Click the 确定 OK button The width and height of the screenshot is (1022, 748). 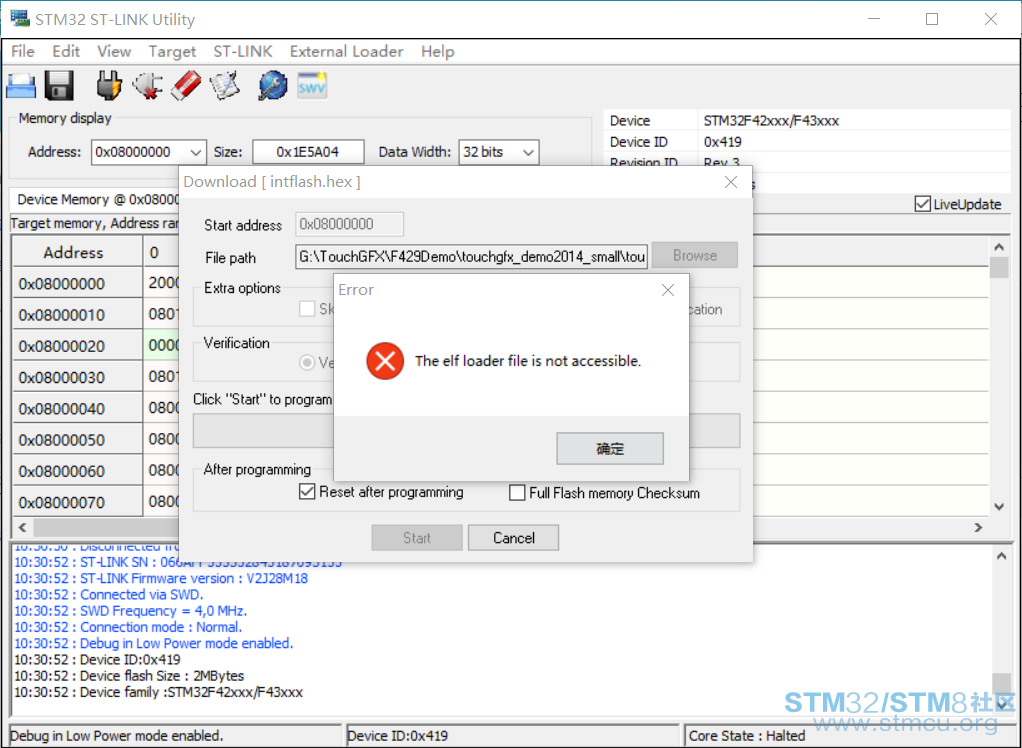point(610,448)
